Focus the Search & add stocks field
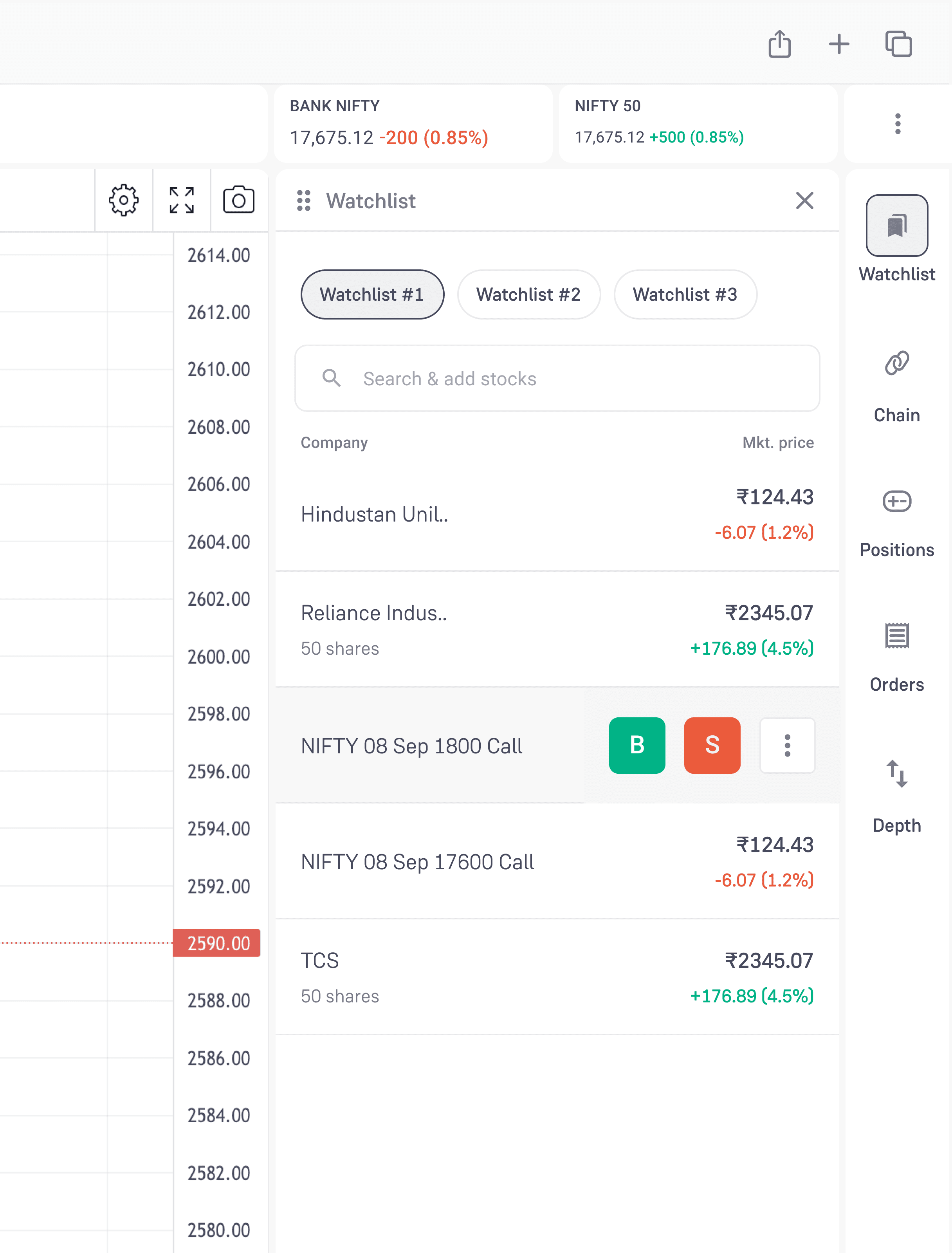 tap(557, 378)
